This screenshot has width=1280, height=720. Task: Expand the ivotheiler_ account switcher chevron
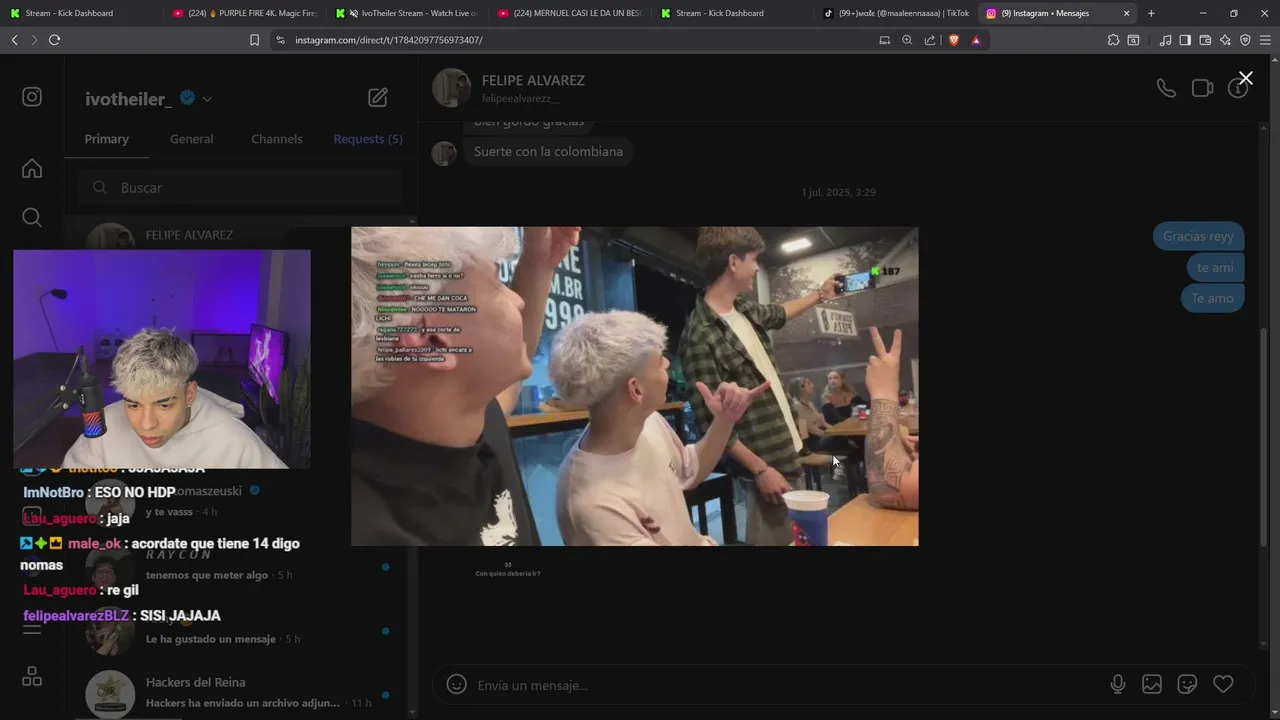[207, 99]
